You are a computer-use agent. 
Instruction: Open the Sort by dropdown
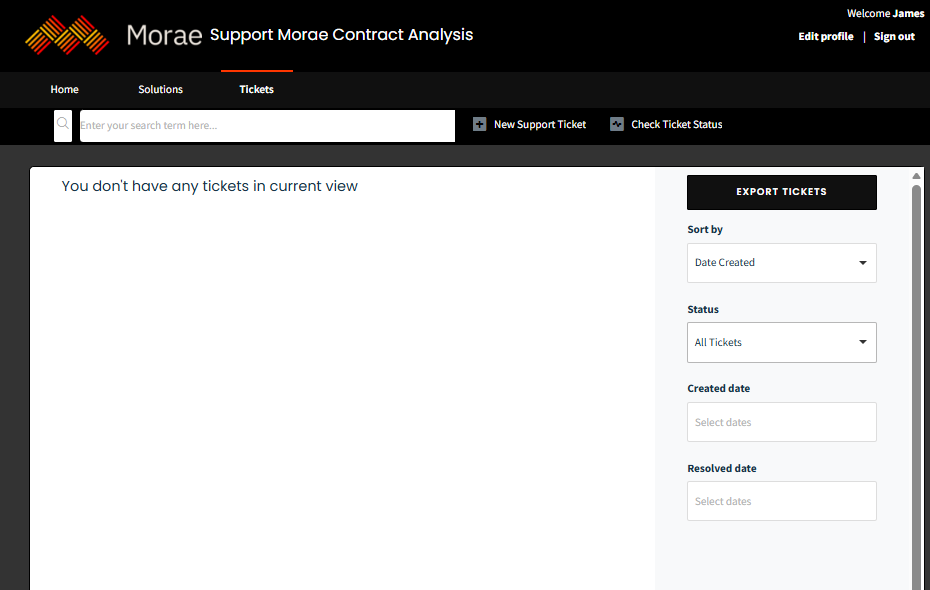[781, 263]
